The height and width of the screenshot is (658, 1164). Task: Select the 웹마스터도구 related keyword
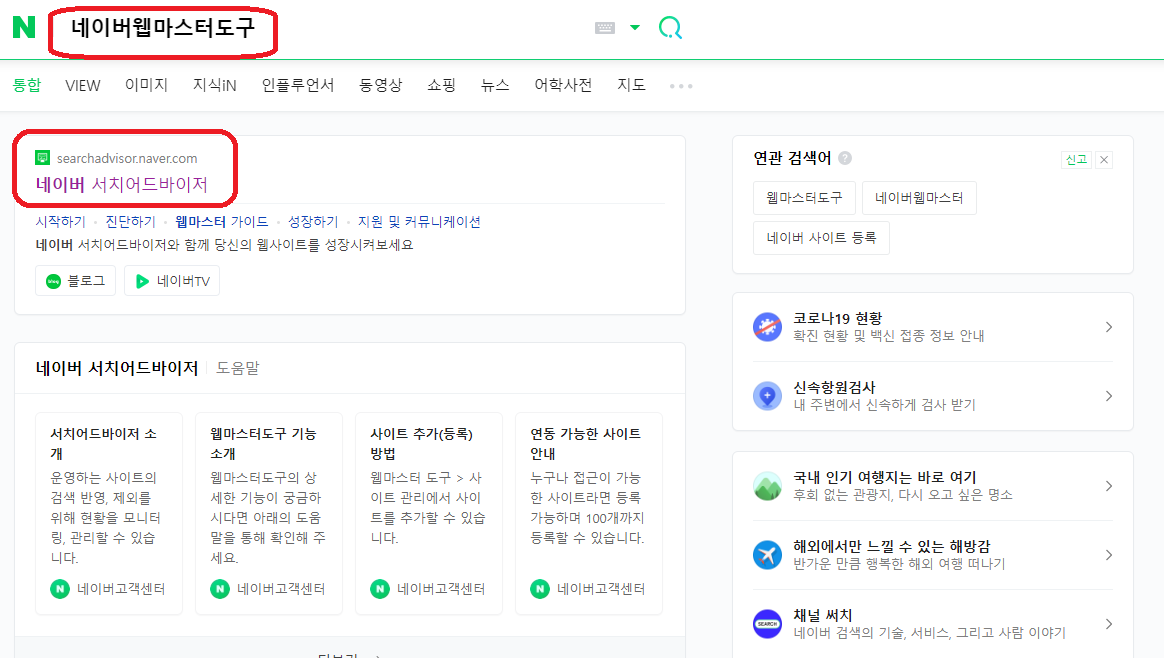(804, 198)
